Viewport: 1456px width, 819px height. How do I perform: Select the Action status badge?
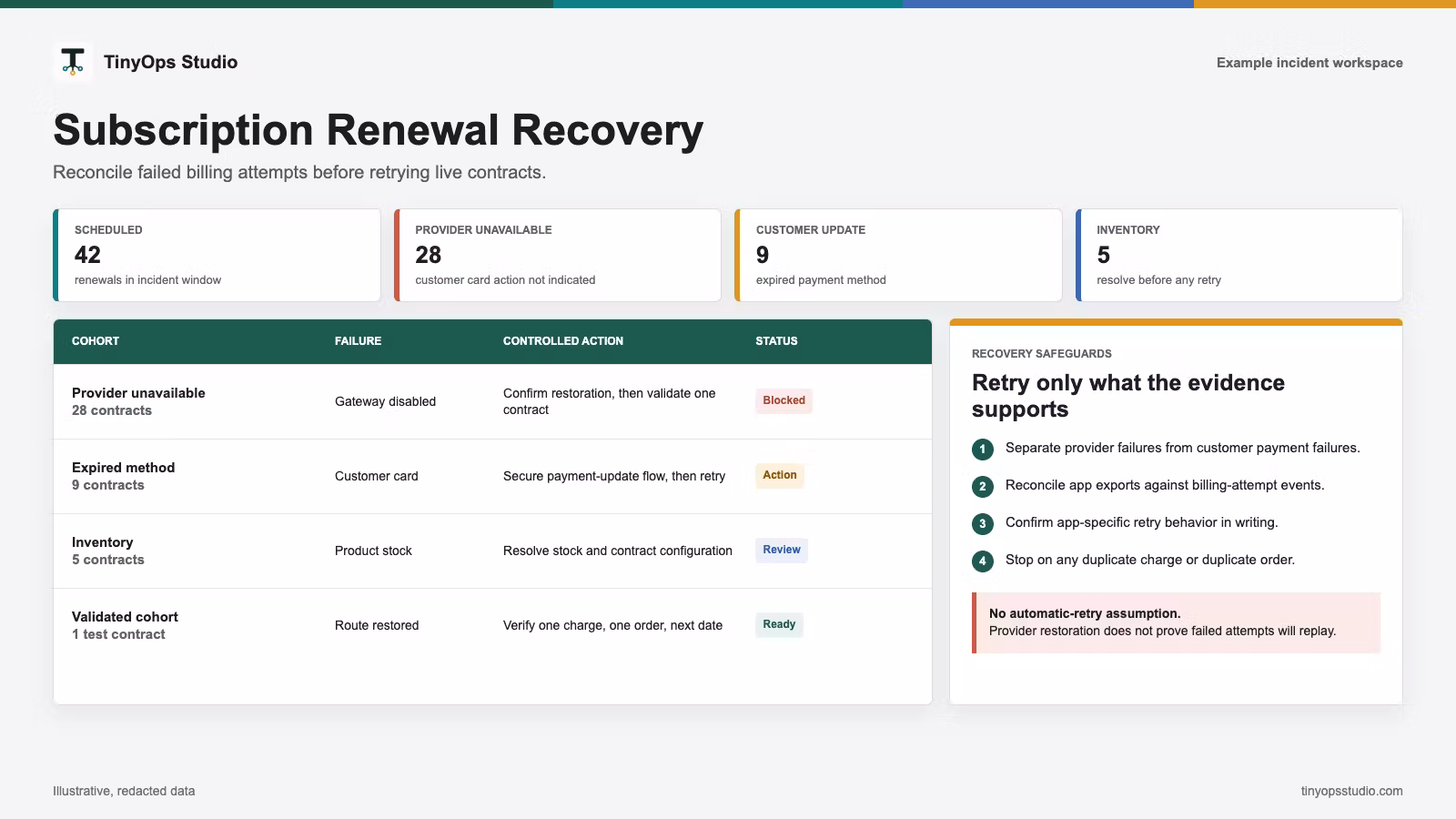pos(780,475)
